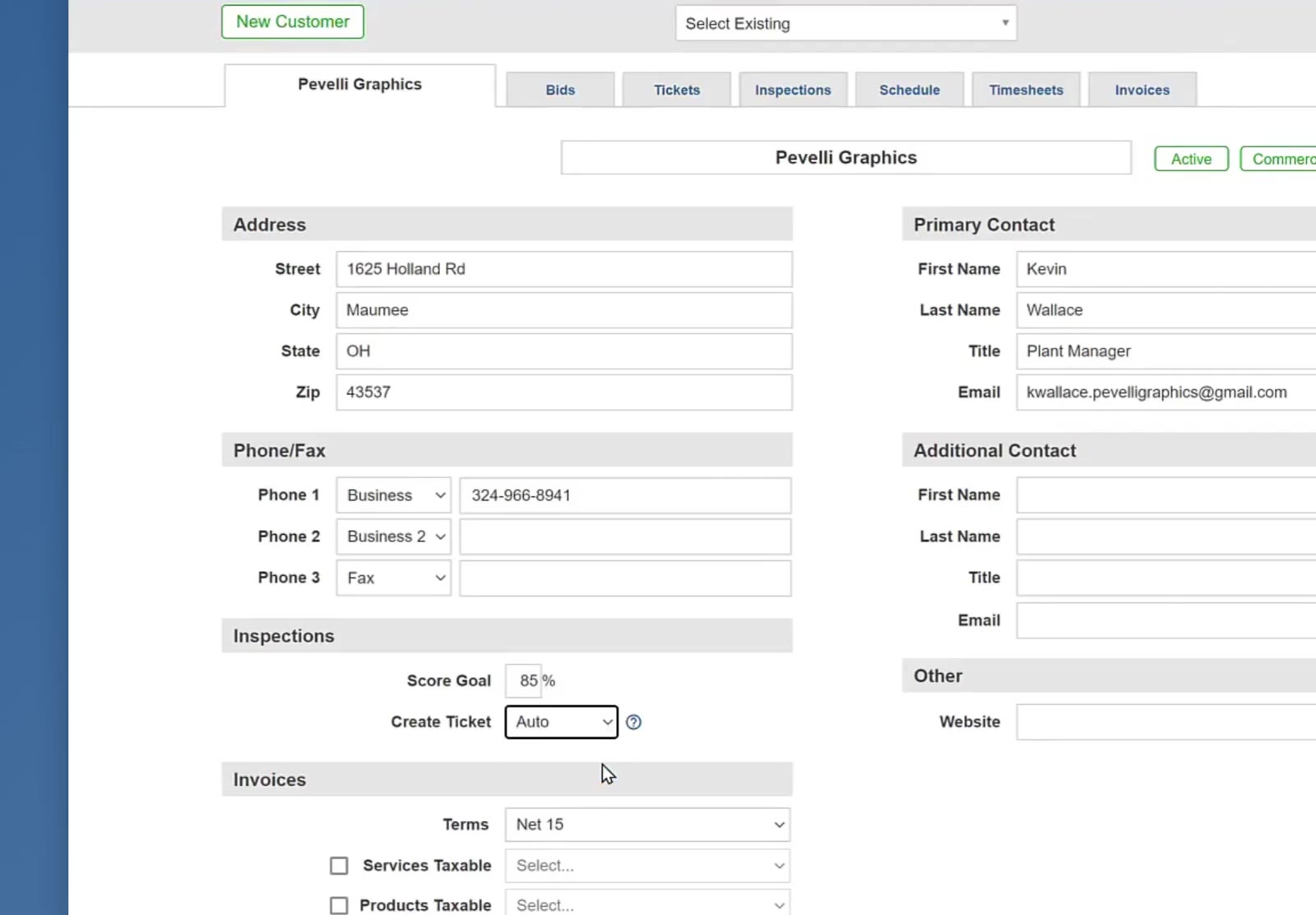Click the empty Phone 2 number field
Image resolution: width=1316 pixels, height=915 pixels.
[625, 536]
